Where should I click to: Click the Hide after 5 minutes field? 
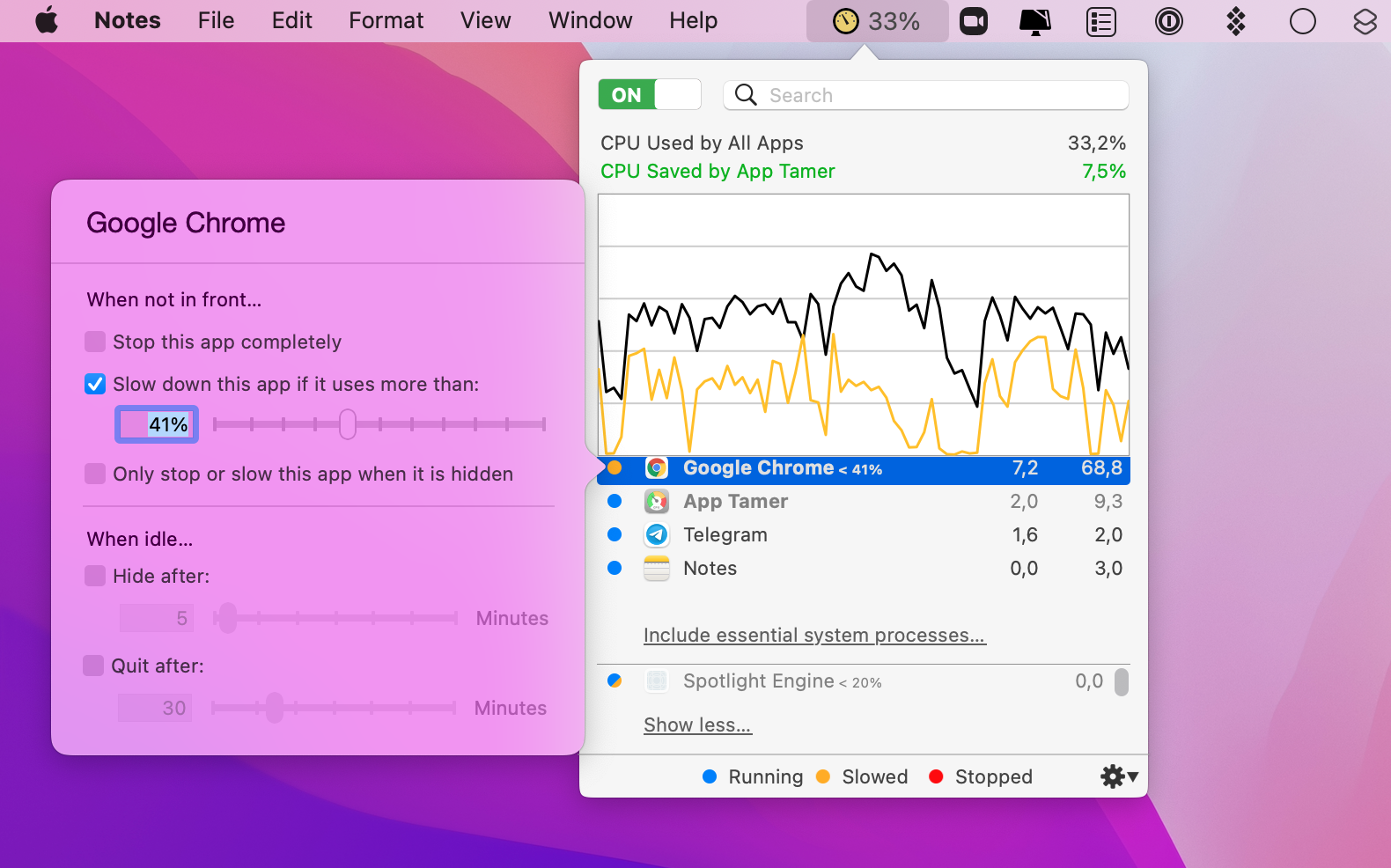click(x=157, y=618)
